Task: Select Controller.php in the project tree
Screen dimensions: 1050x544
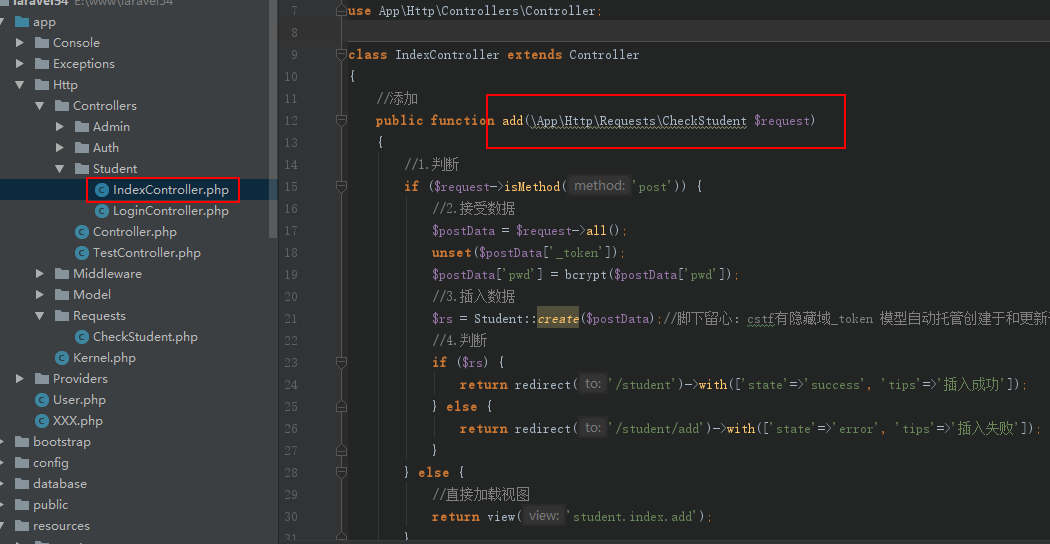Action: 134,232
